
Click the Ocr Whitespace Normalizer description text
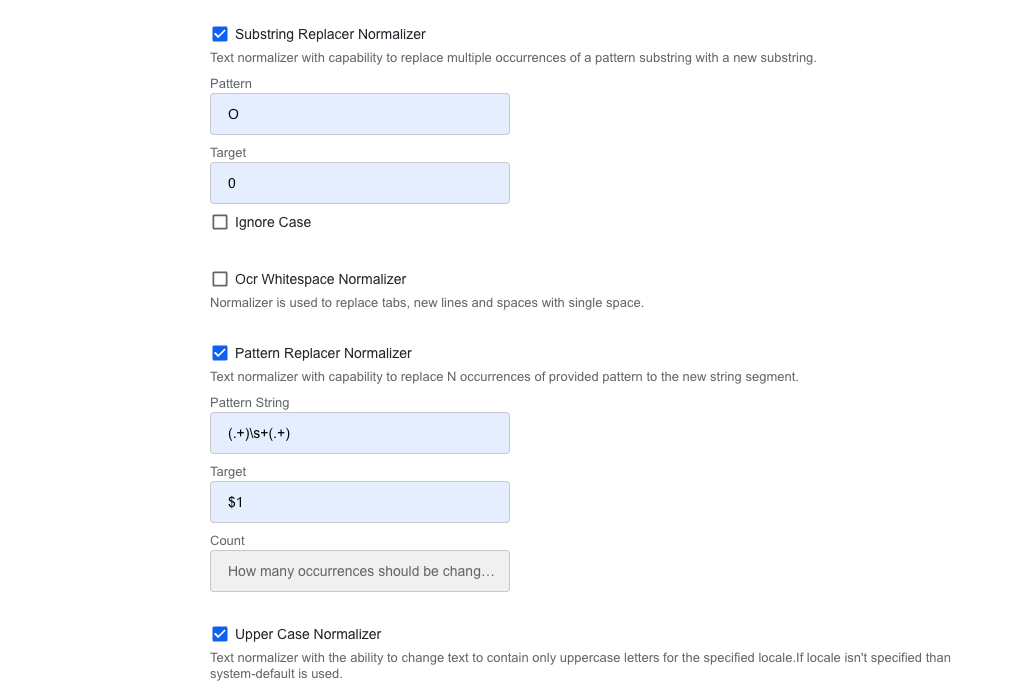427,303
